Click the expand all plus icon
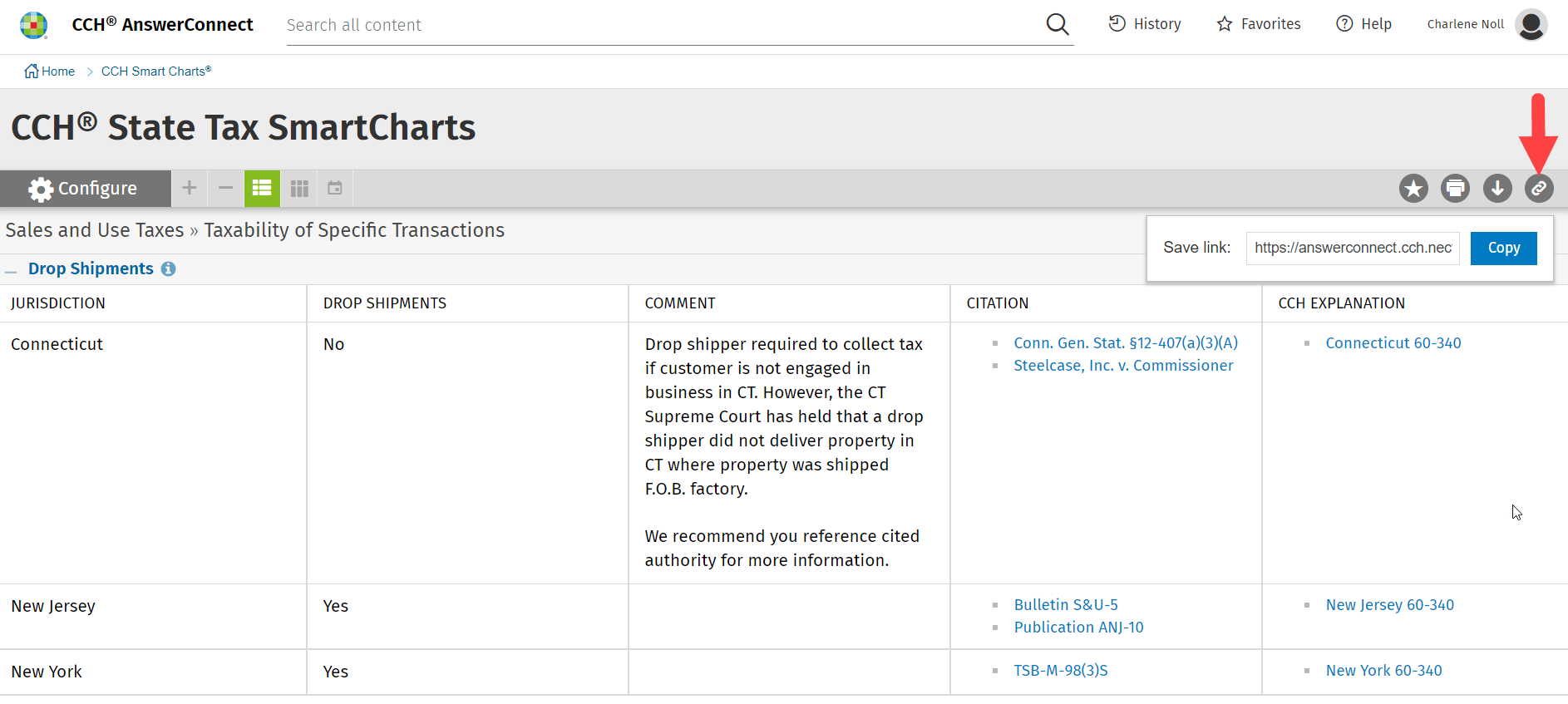The height and width of the screenshot is (704, 1568). [190, 188]
